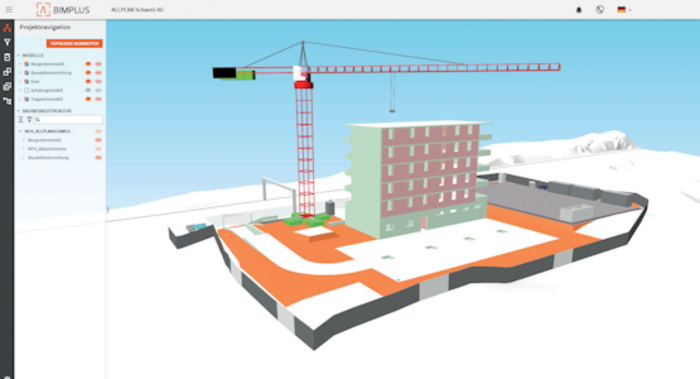700x379 pixels.
Task: Click the BIMPLUS logo link
Action: click(63, 9)
